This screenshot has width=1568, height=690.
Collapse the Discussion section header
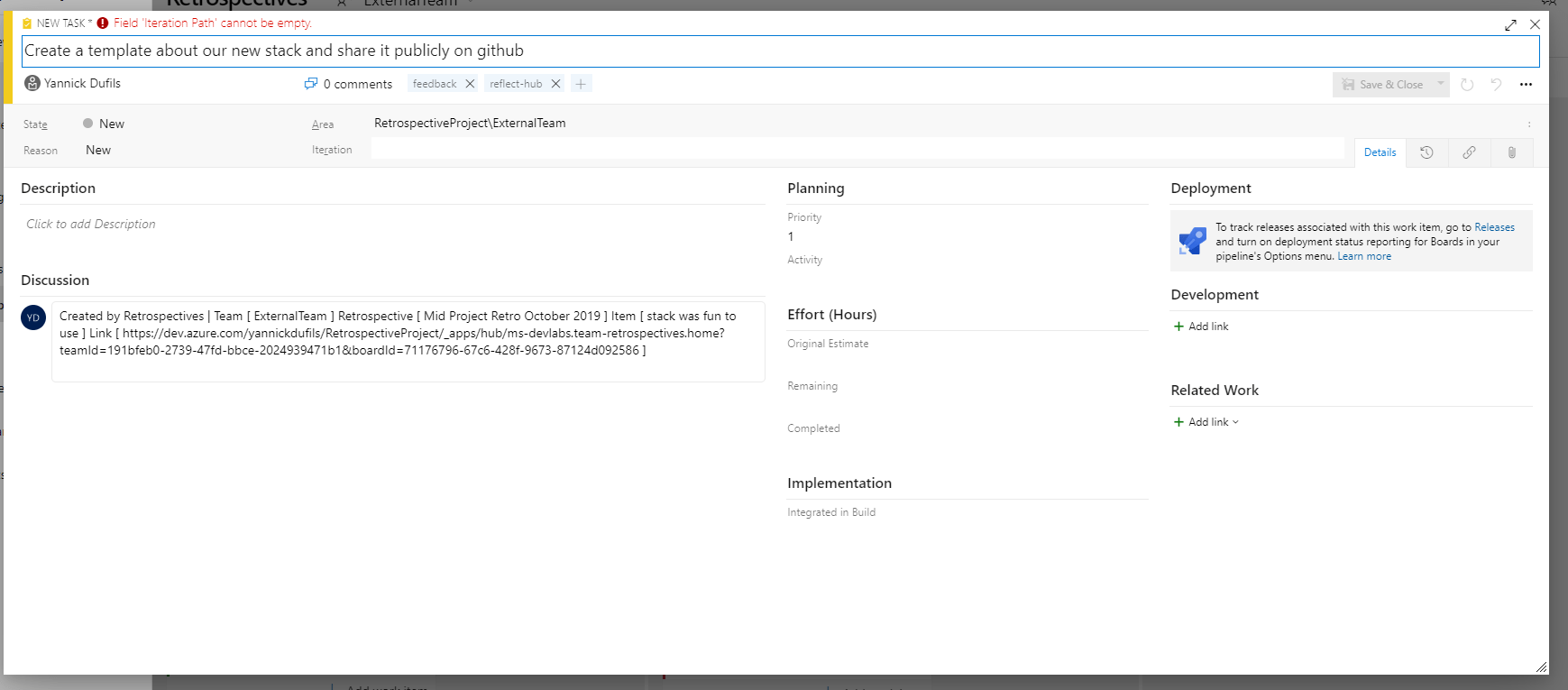[x=55, y=281]
